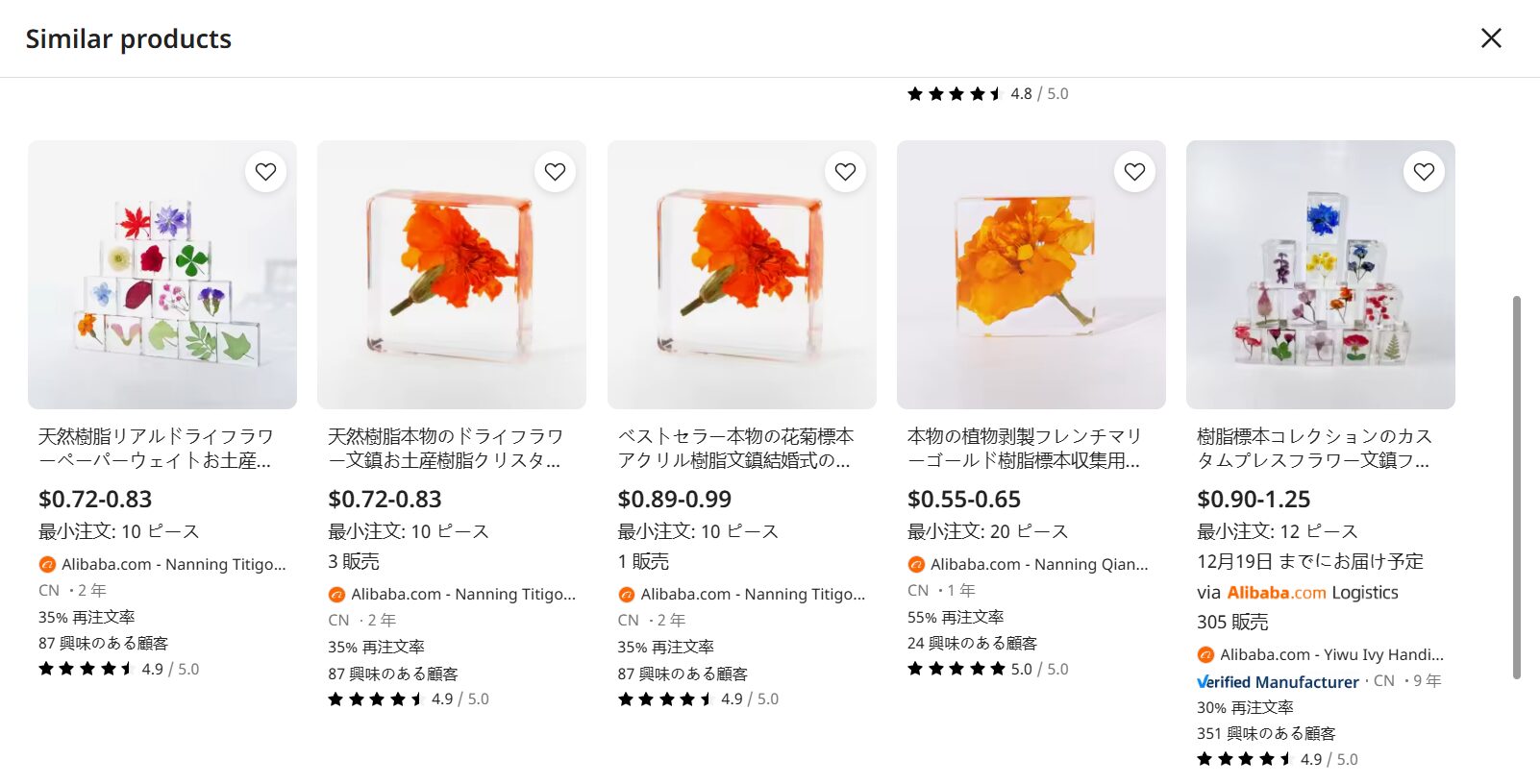The width and height of the screenshot is (1540, 784).
Task: Click the Verified Manufacturer checkmark icon
Action: (1203, 681)
